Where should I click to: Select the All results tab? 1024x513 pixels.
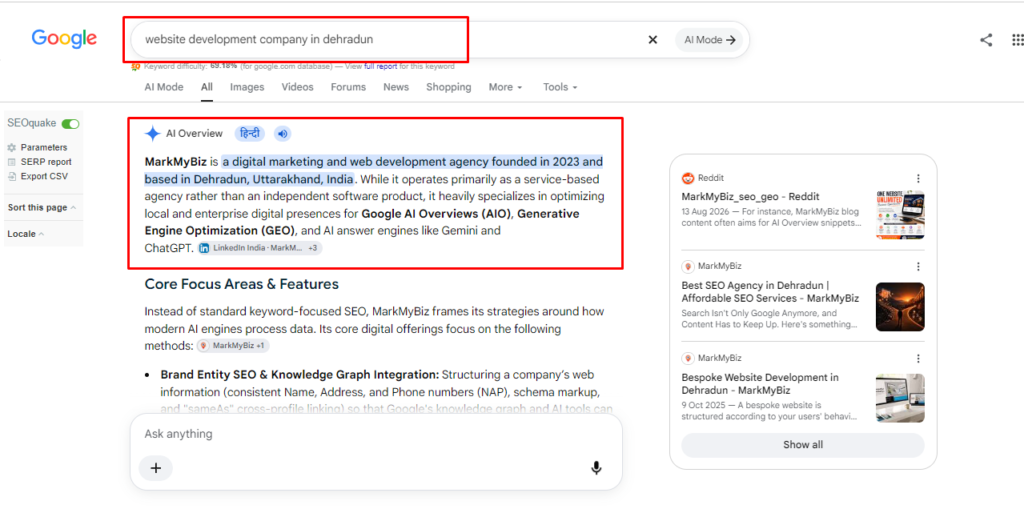click(x=206, y=87)
